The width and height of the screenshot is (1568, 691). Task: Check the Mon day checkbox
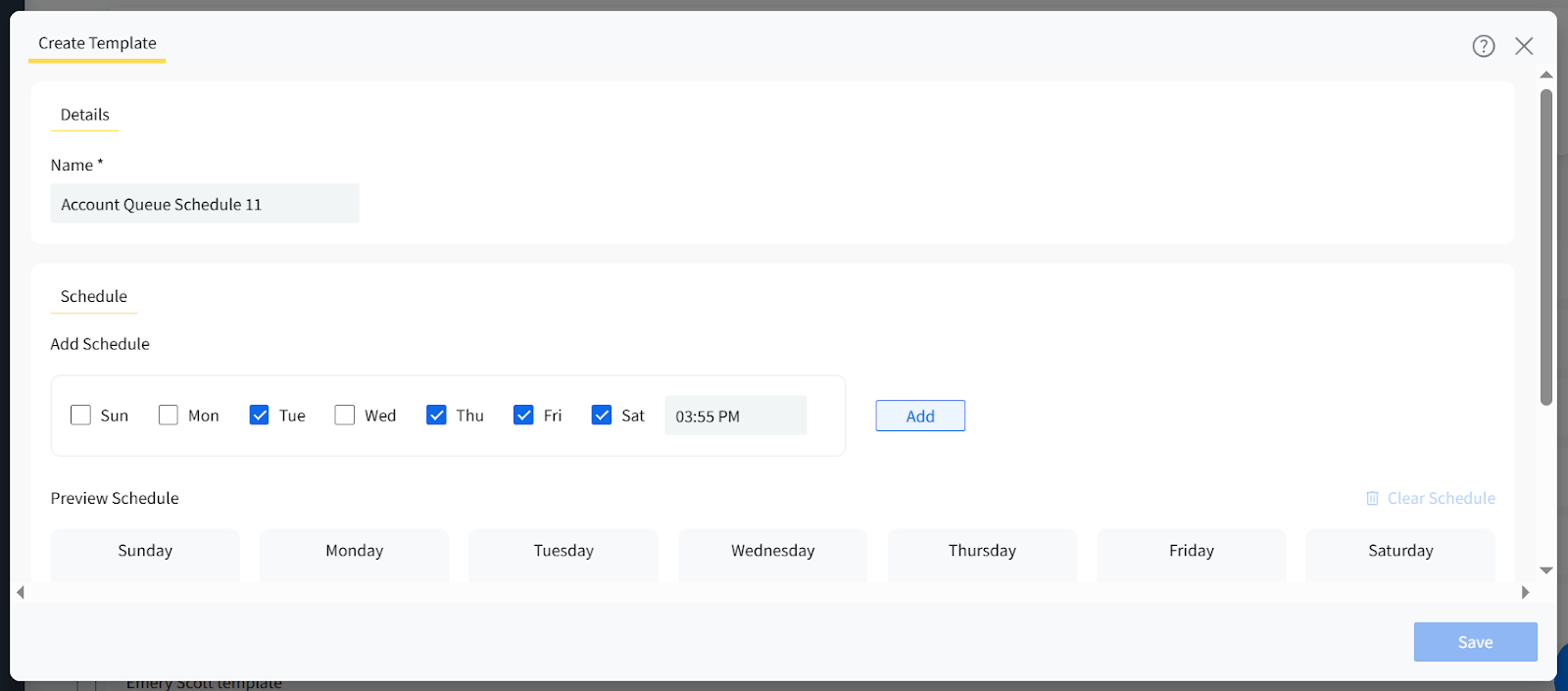coord(169,416)
